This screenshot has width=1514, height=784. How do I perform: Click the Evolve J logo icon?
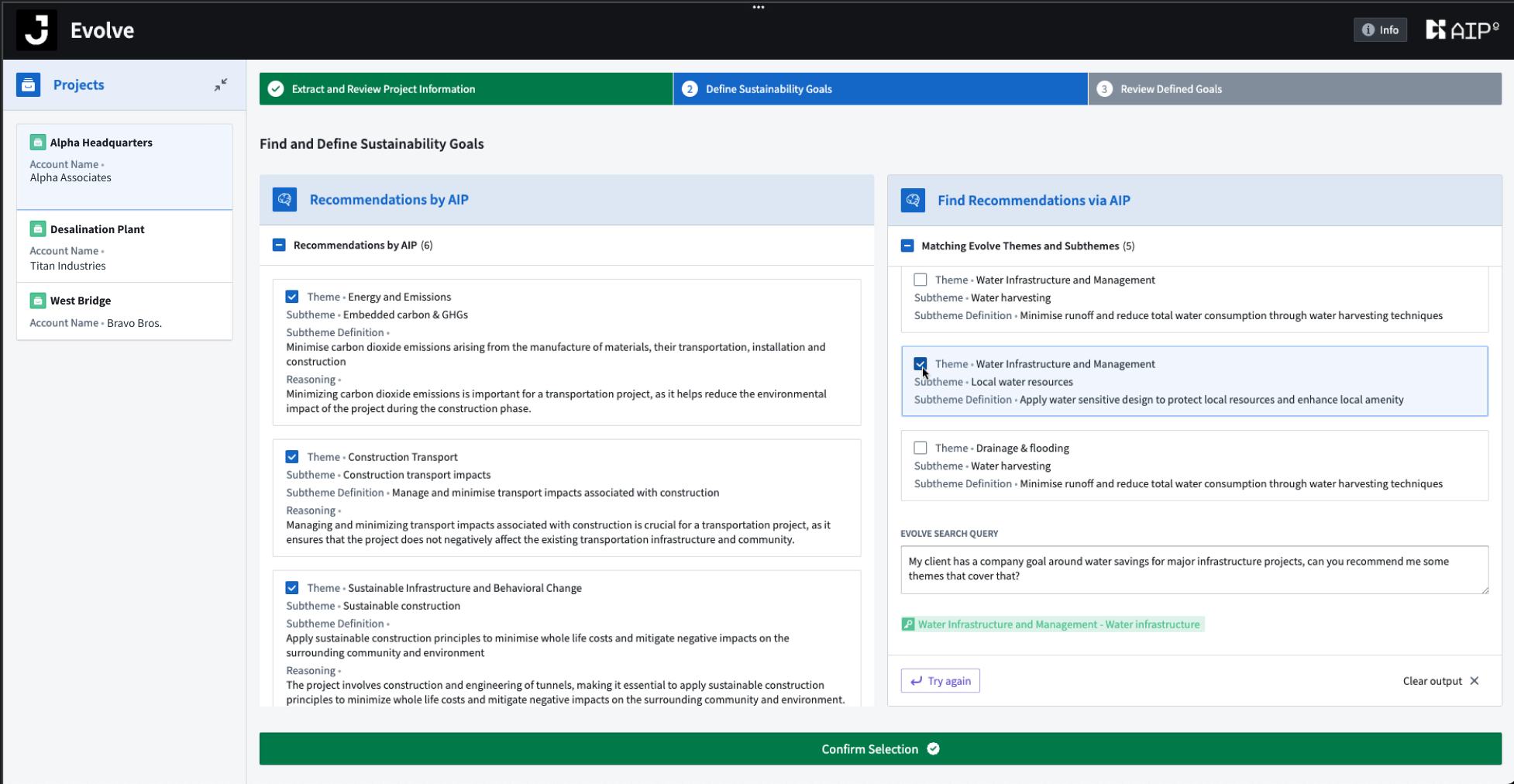[x=36, y=30]
